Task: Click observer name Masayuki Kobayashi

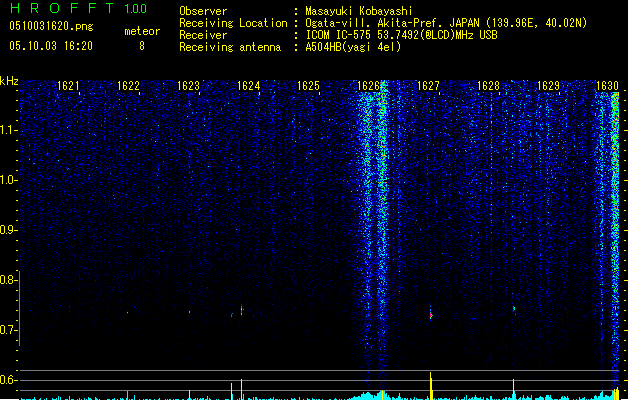Action: point(359,11)
